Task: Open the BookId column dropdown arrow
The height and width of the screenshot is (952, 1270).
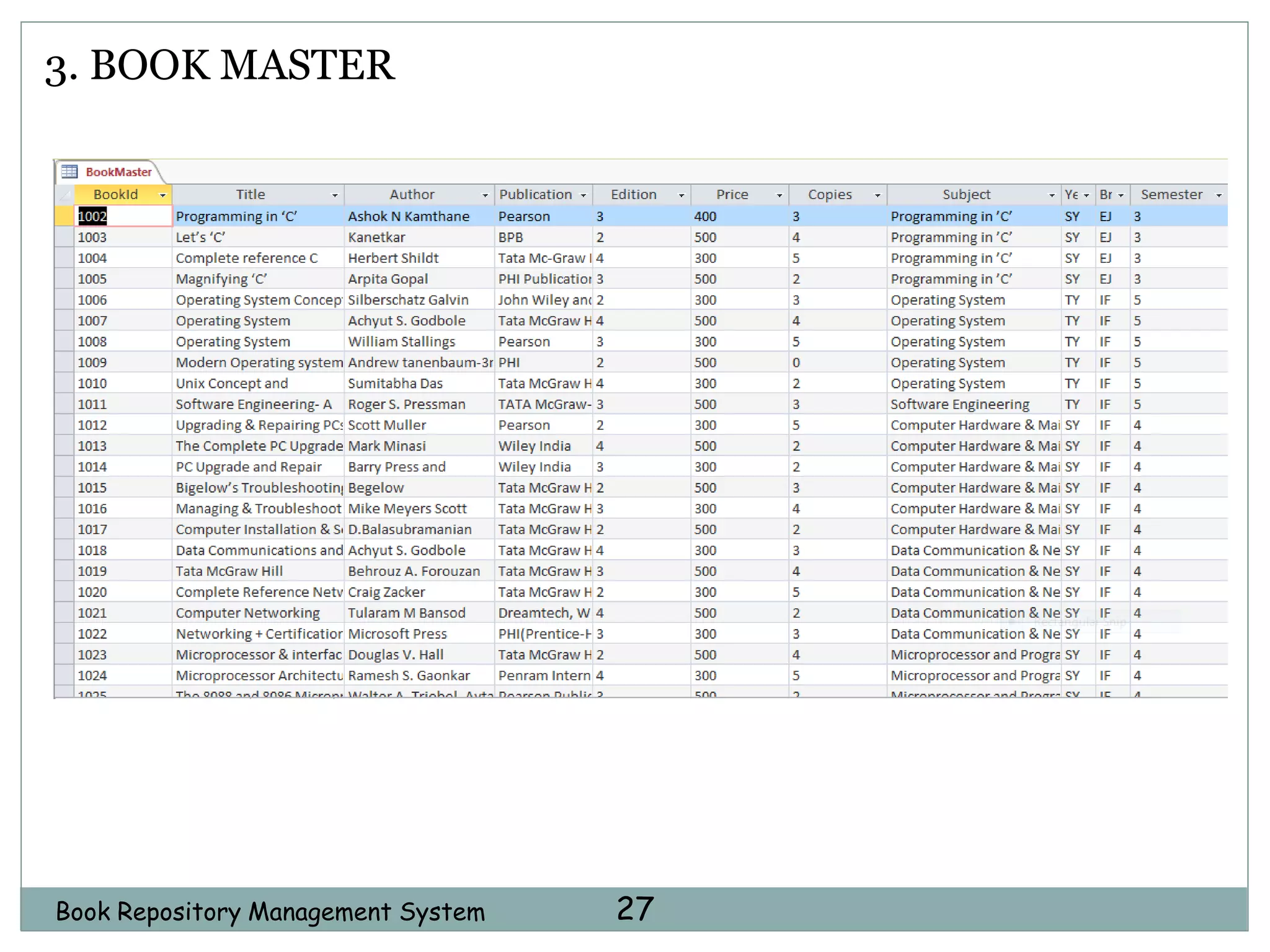Action: [x=163, y=195]
